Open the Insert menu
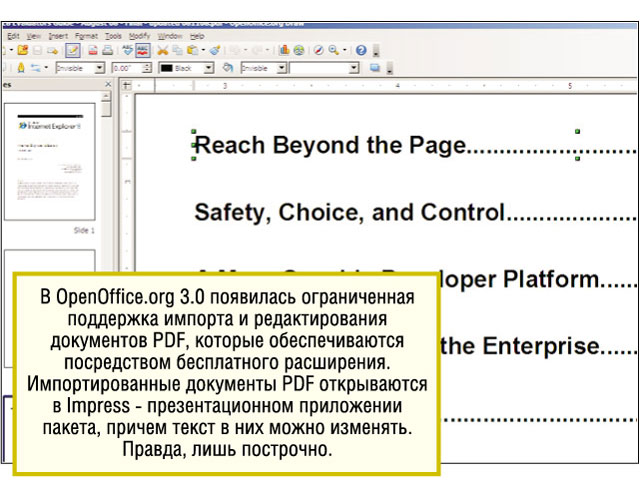This screenshot has height=482, width=640. pyautogui.click(x=58, y=36)
